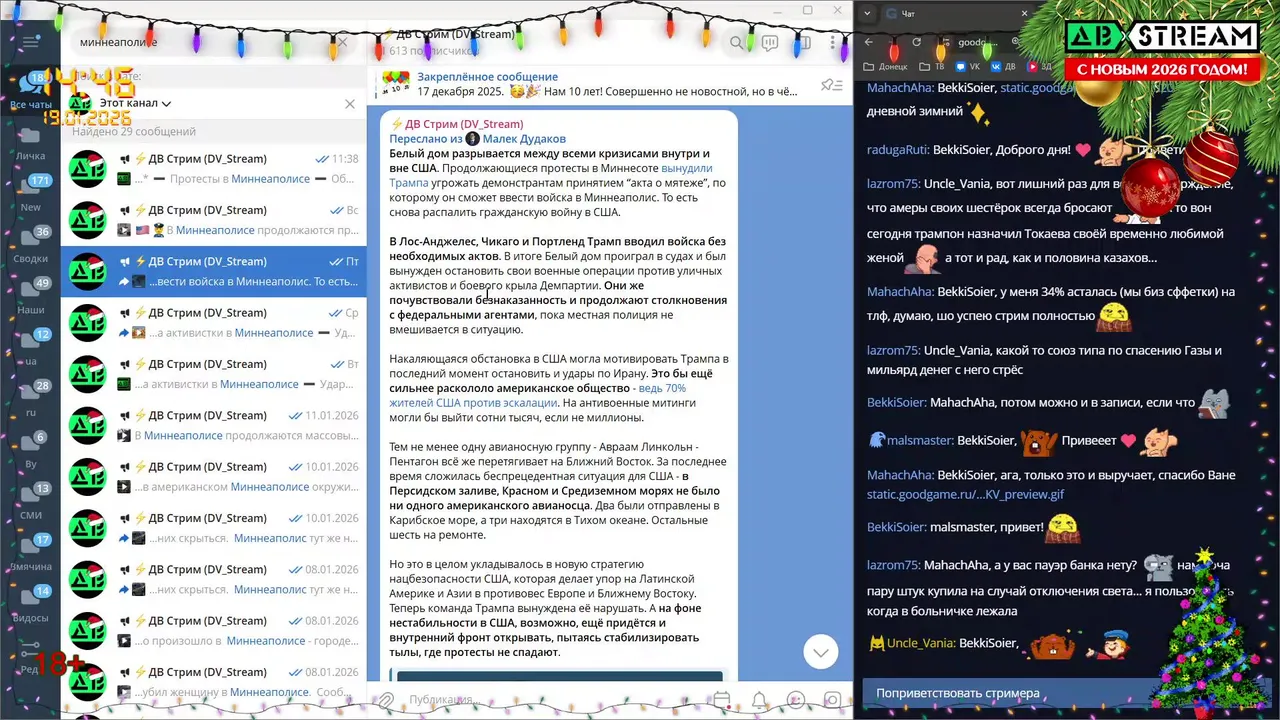Close the 'Этот канал' search filter

[349, 104]
